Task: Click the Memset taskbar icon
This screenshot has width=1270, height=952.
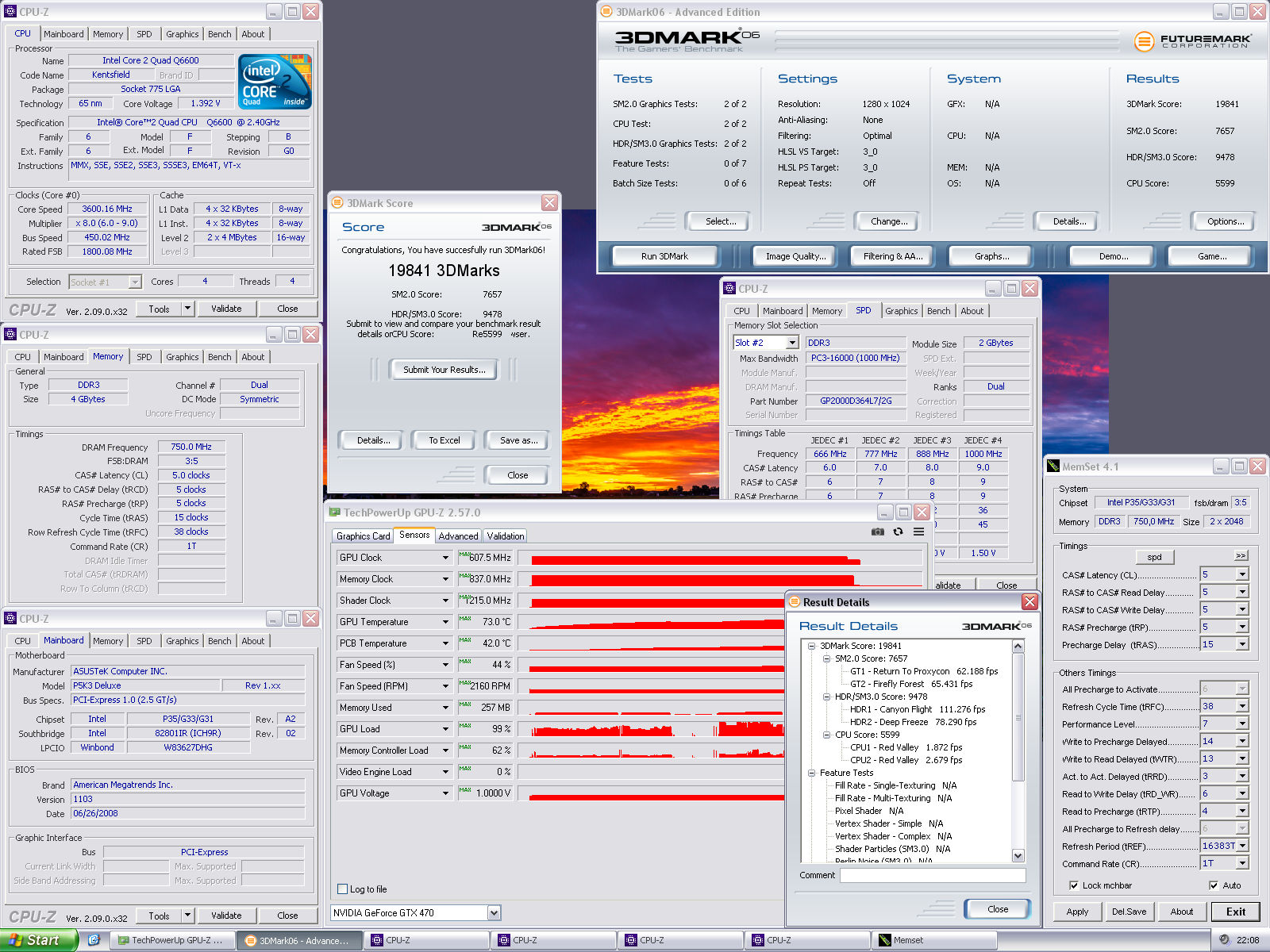Action: click(935, 940)
